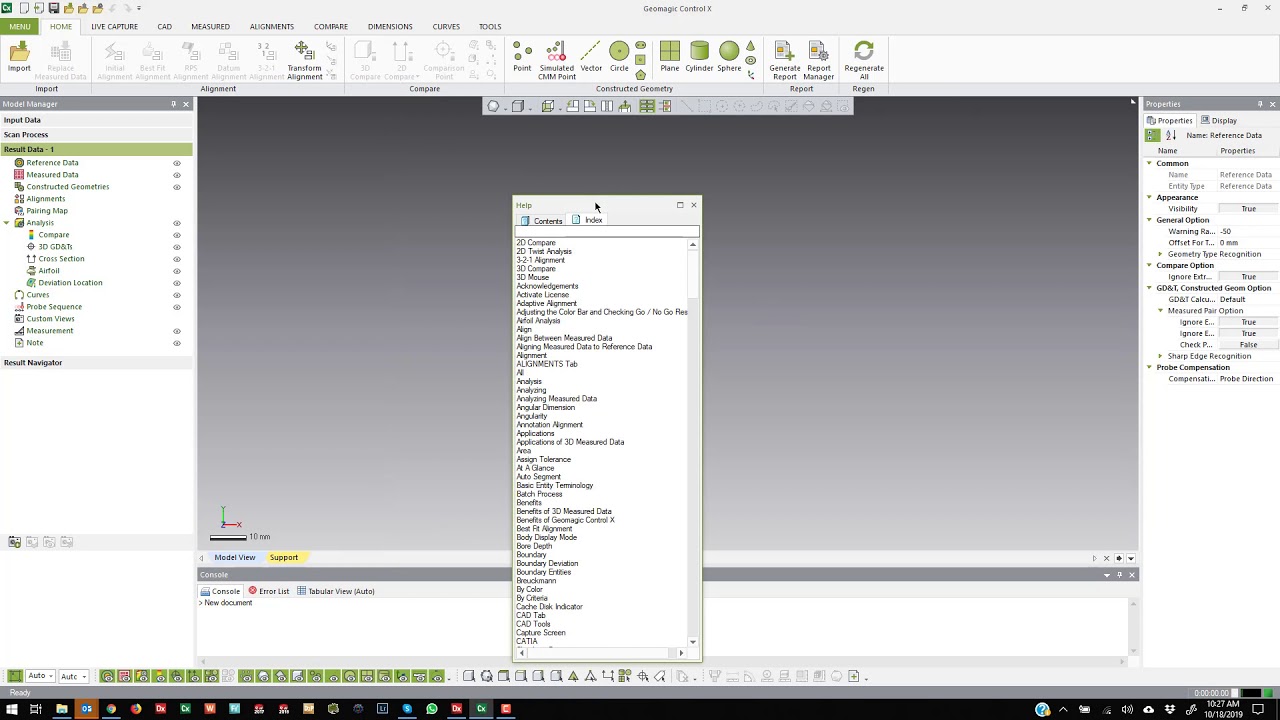This screenshot has height=720, width=1280.
Task: Click the Import icon in the ribbon
Action: click(19, 58)
